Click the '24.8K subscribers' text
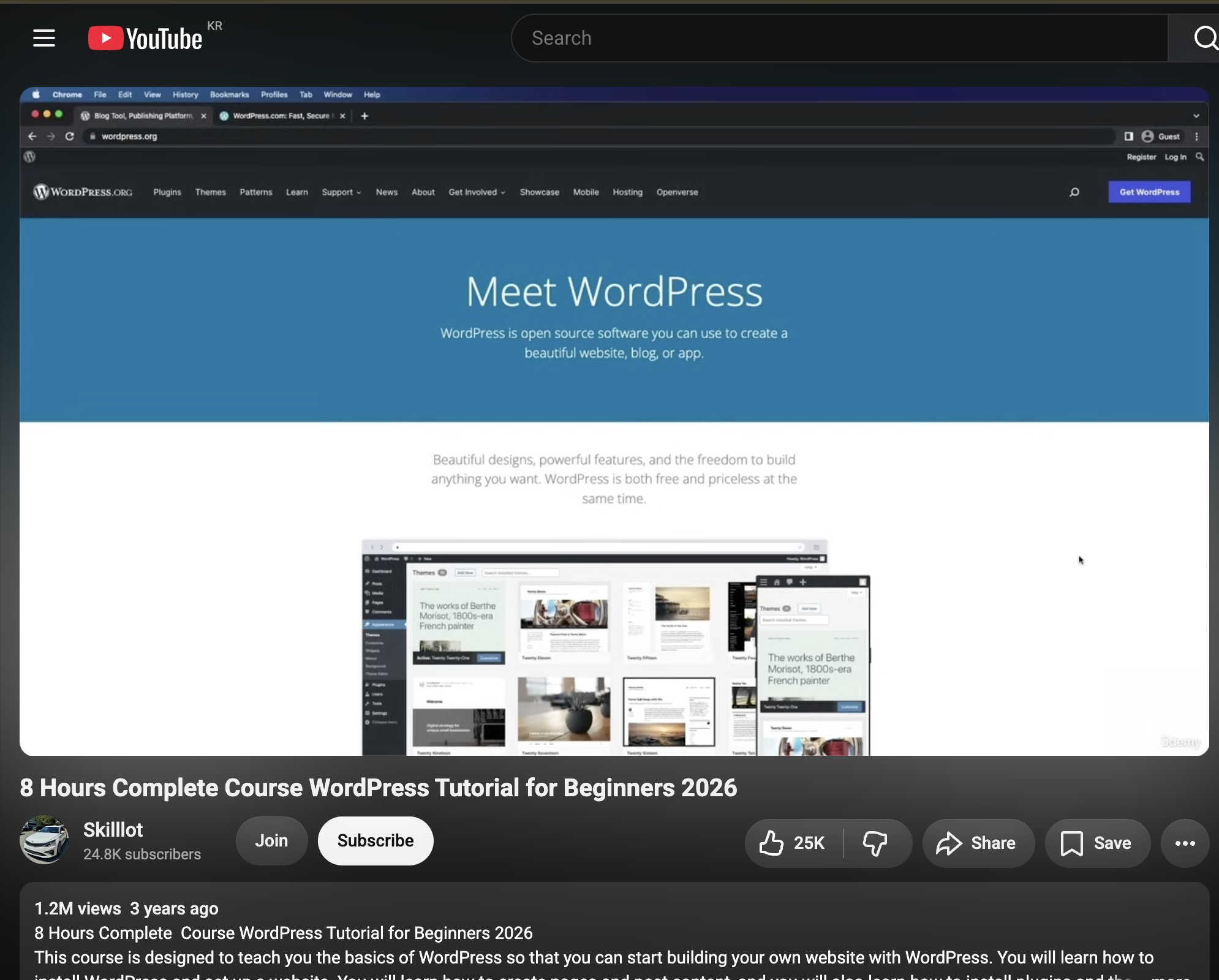This screenshot has height=980, width=1219. click(x=142, y=854)
